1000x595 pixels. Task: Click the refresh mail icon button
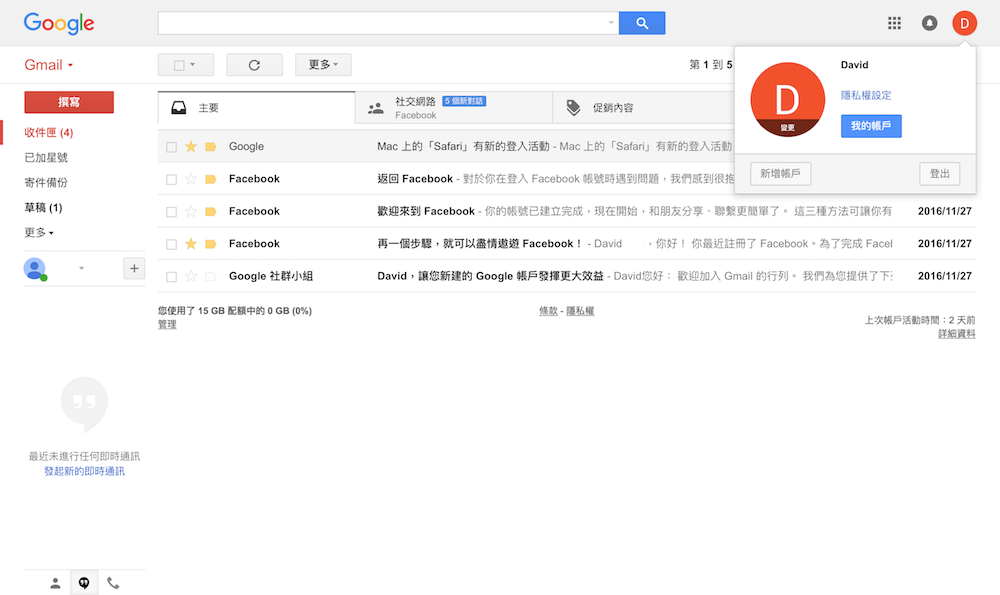tap(254, 65)
